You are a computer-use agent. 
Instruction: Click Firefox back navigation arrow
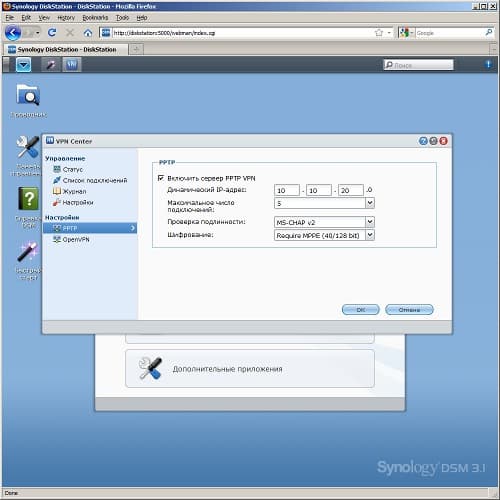[x=13, y=33]
